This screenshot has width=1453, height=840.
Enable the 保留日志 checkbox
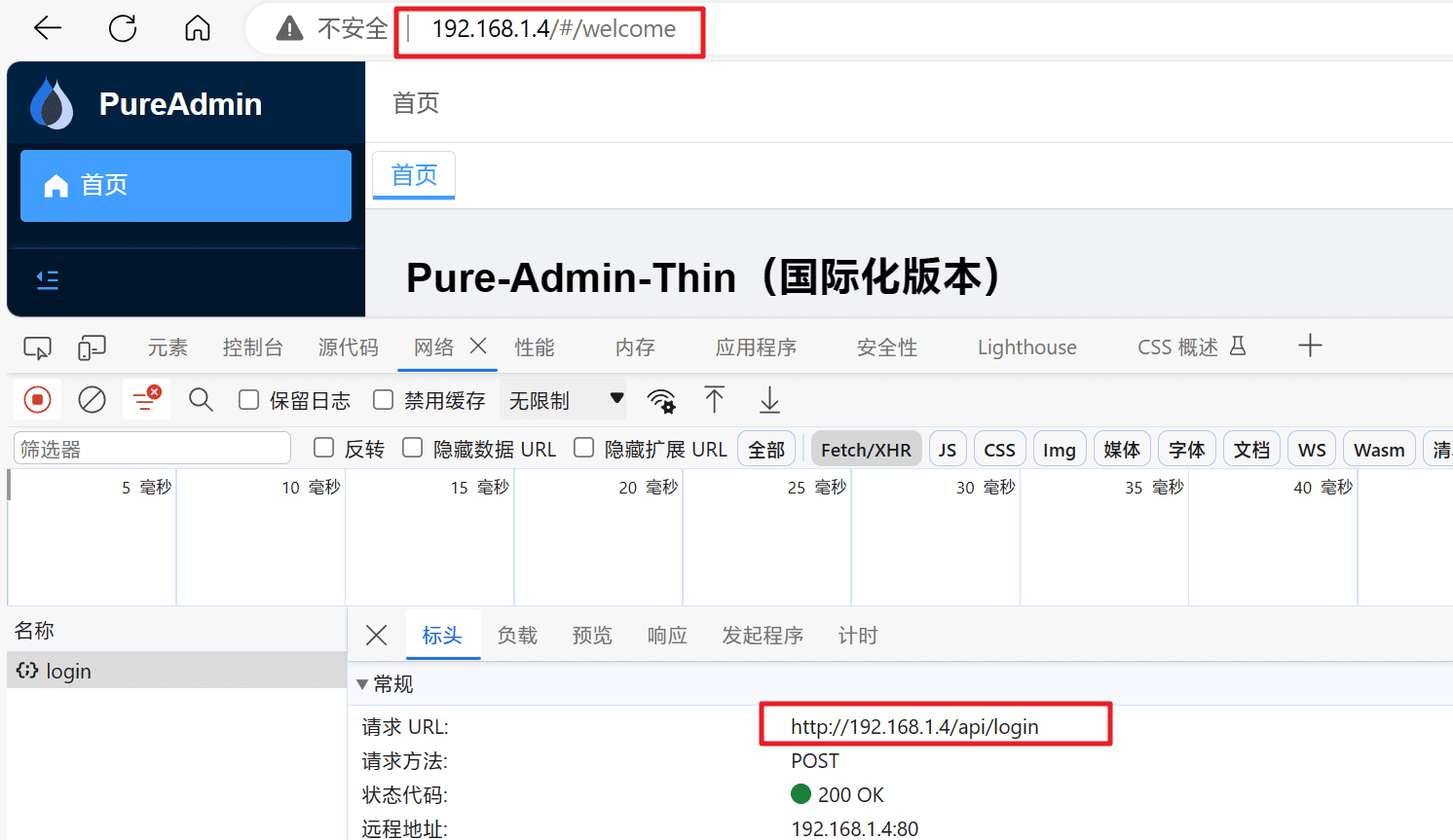249,400
